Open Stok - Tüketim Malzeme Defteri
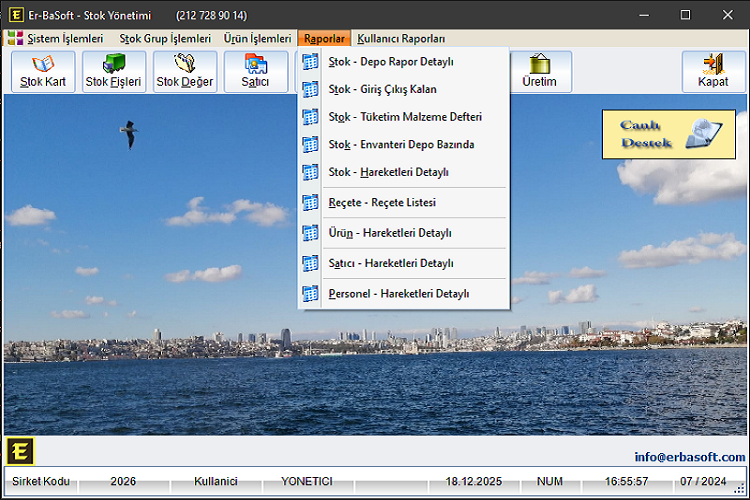 [x=405, y=117]
